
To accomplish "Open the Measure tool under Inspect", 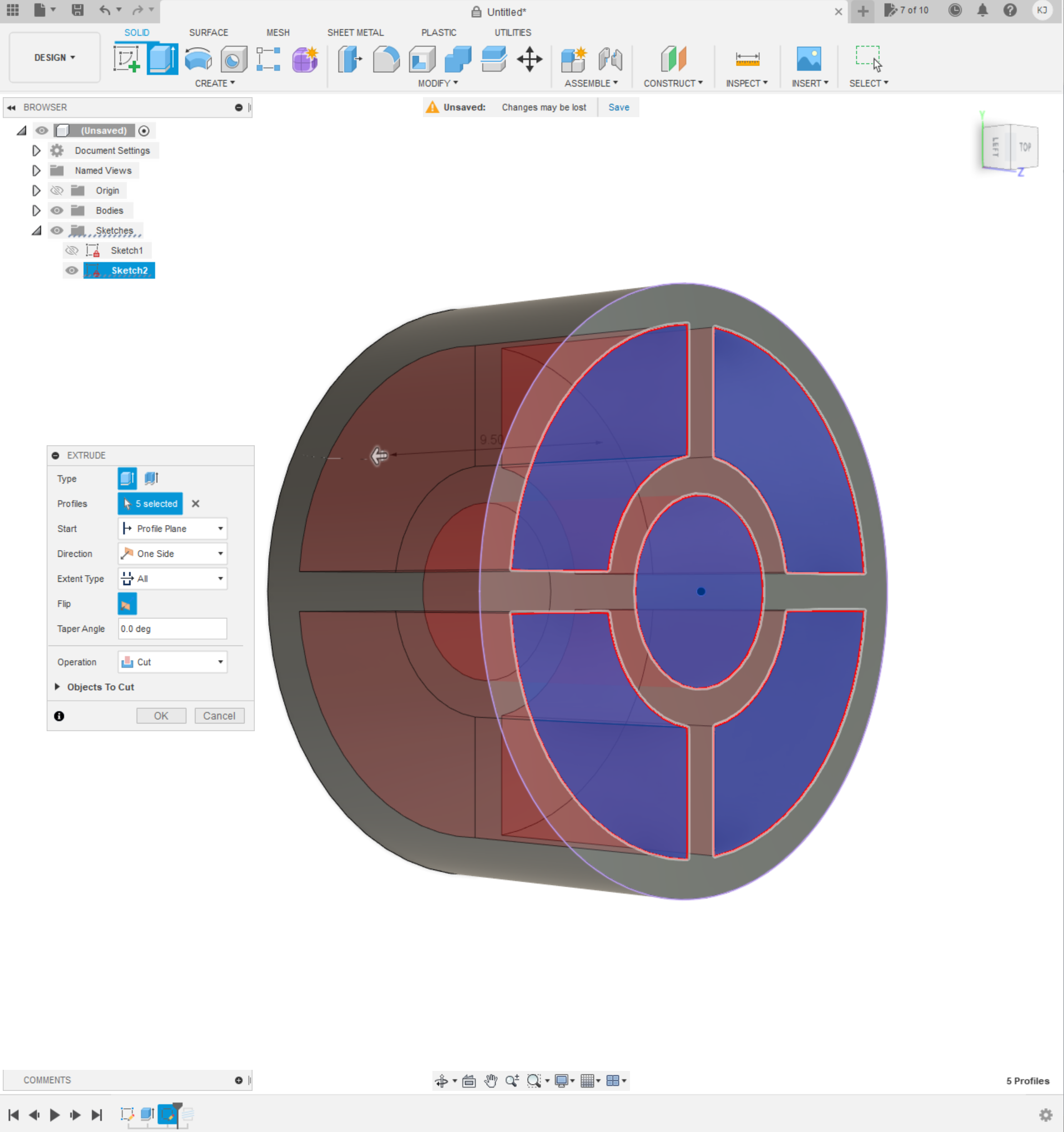I will [x=747, y=59].
